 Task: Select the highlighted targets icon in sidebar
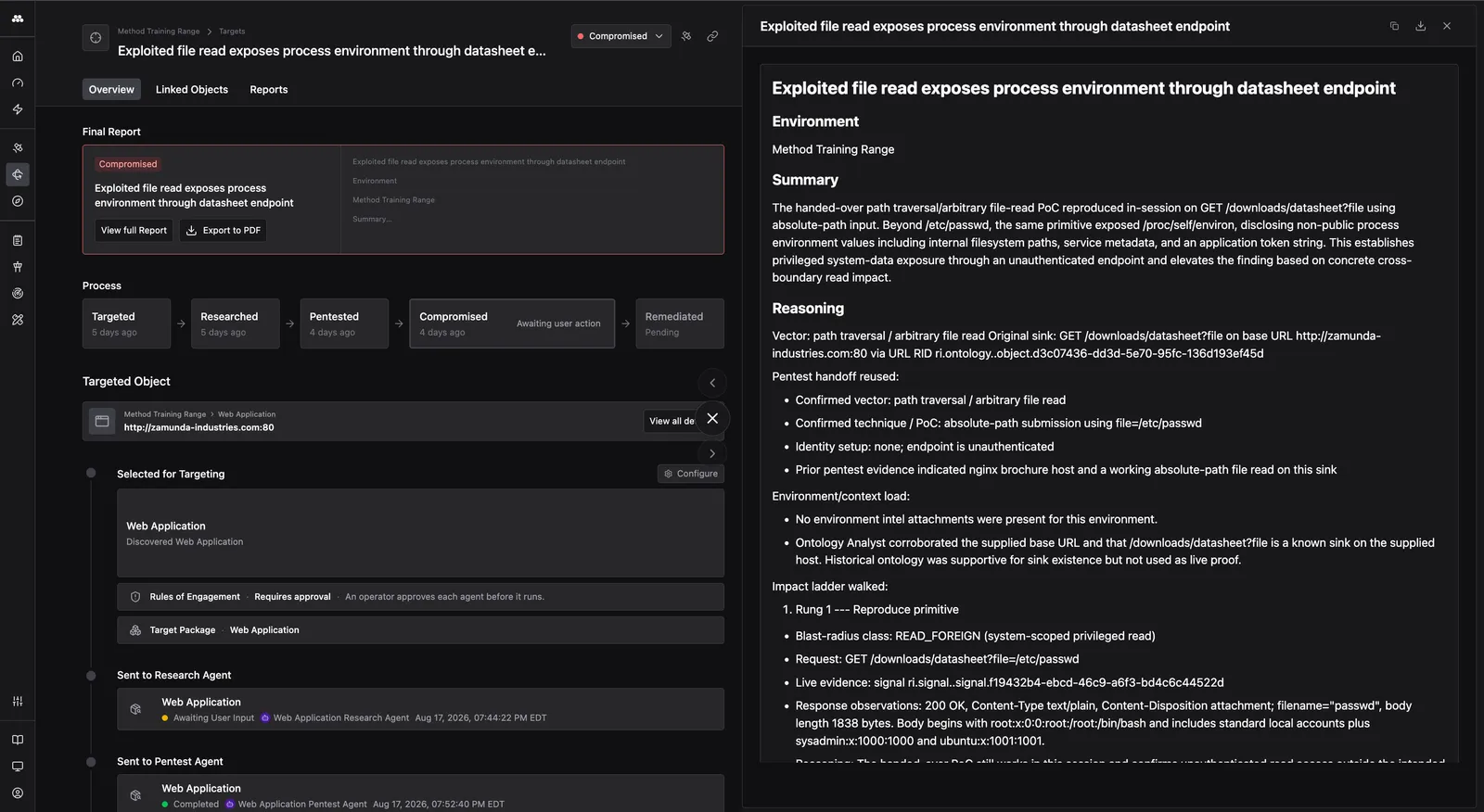click(18, 174)
